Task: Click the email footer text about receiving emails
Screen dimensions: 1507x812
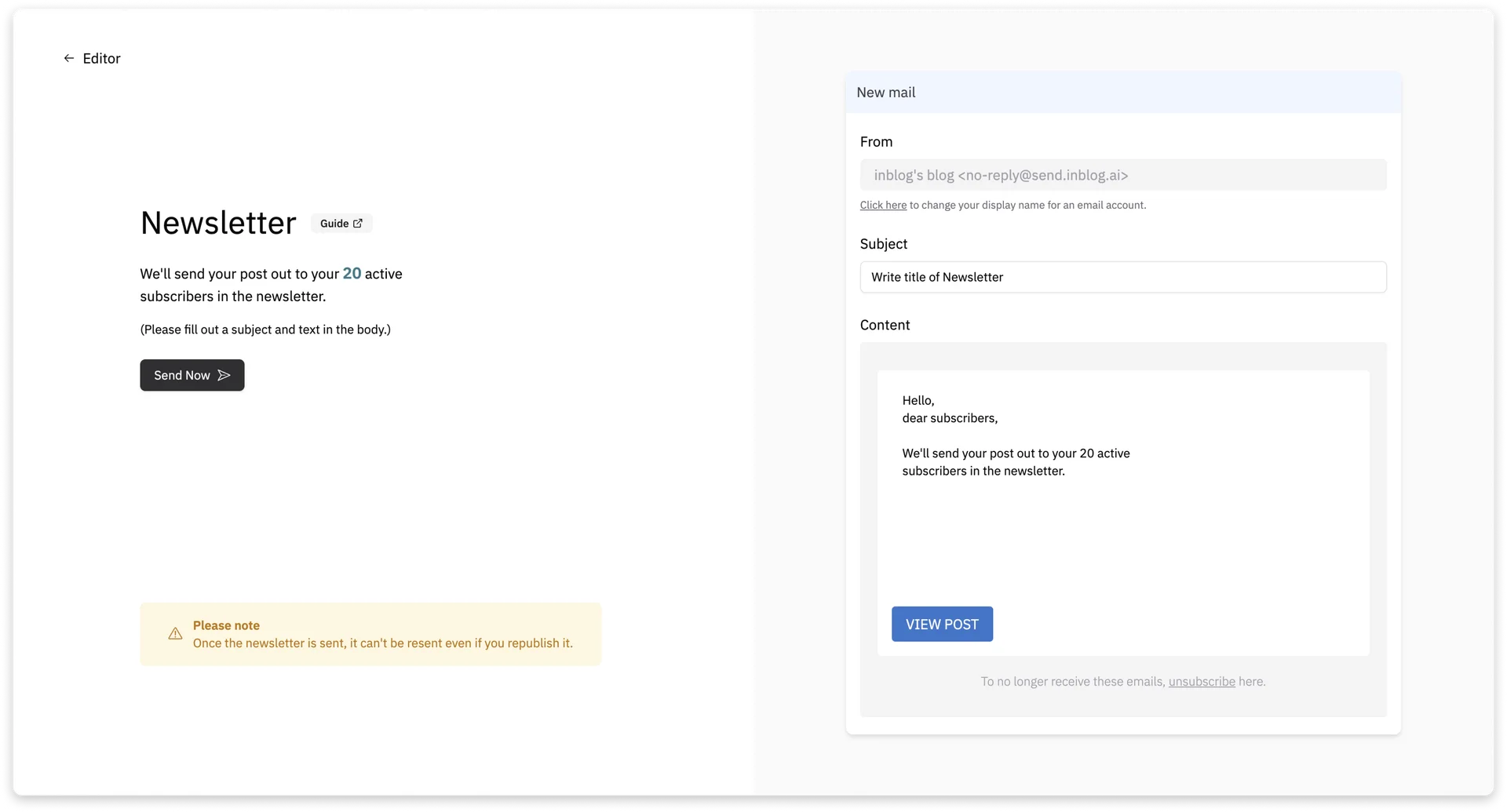Action: pyautogui.click(x=1122, y=682)
